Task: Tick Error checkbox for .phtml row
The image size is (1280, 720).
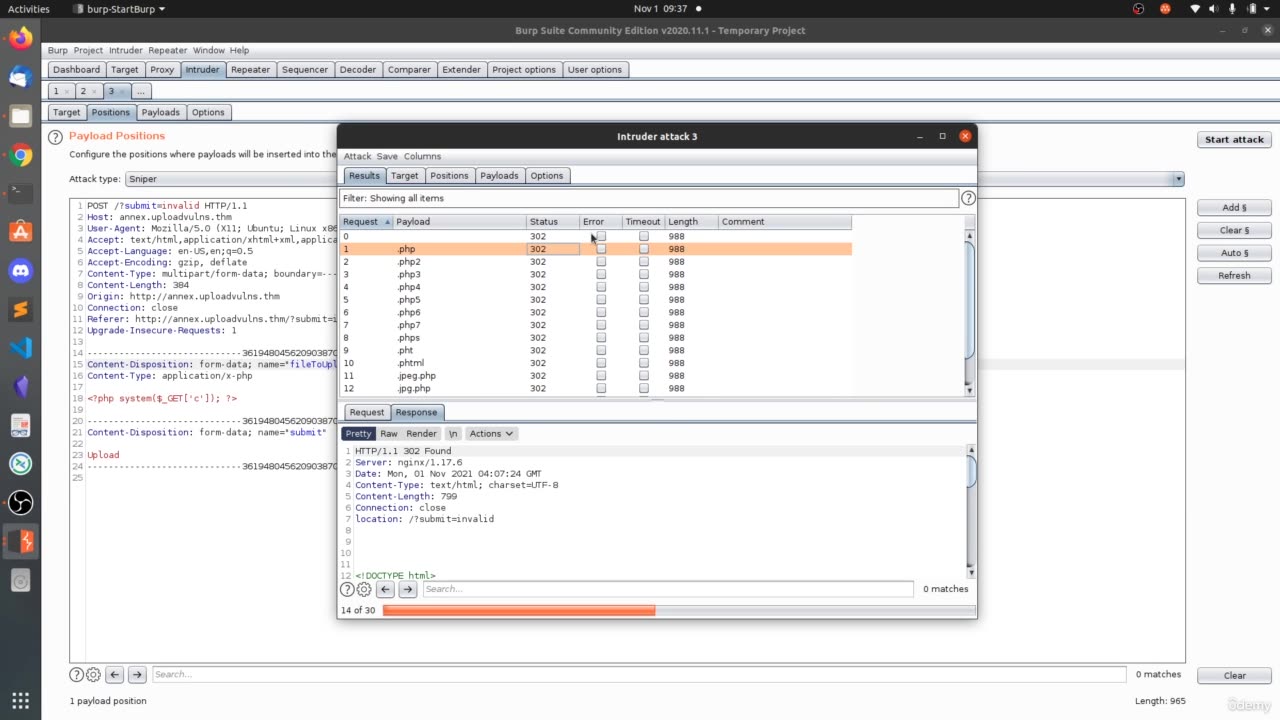Action: (601, 363)
